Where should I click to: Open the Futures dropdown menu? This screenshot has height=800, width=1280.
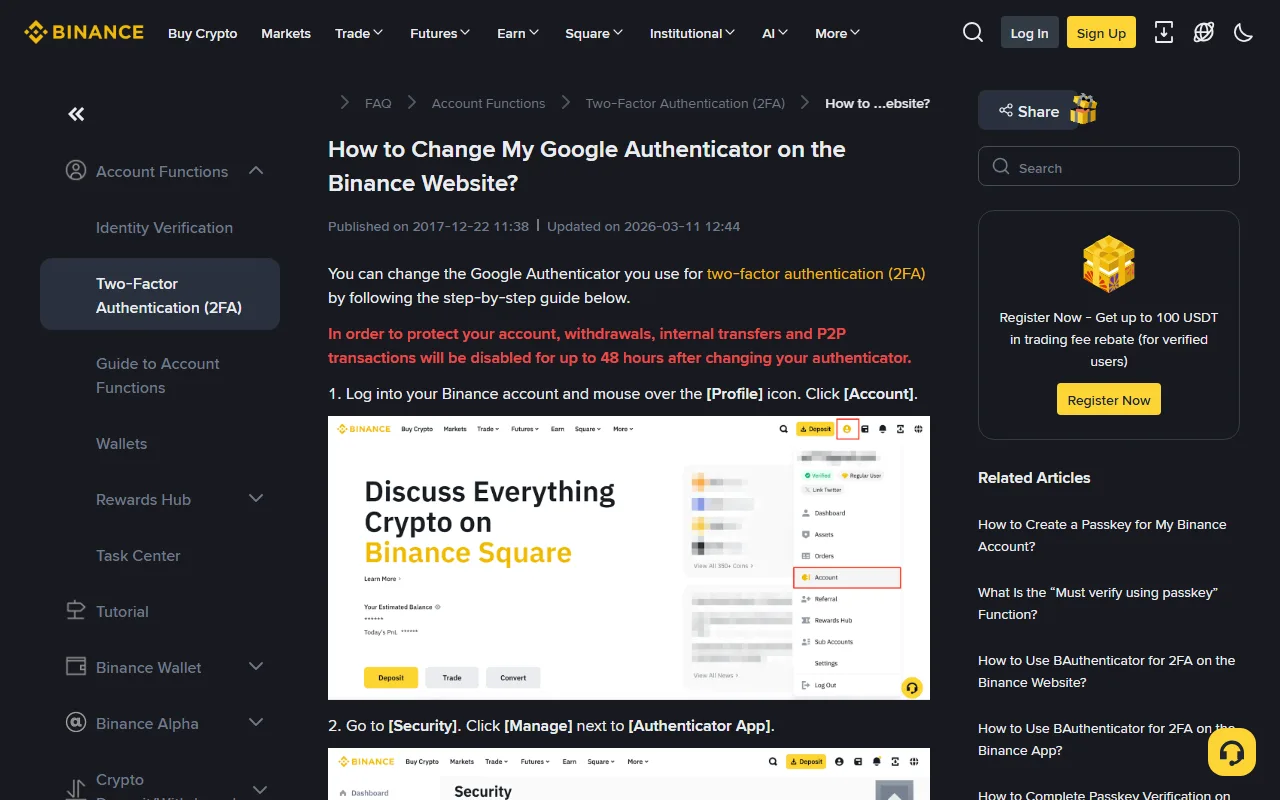(440, 33)
